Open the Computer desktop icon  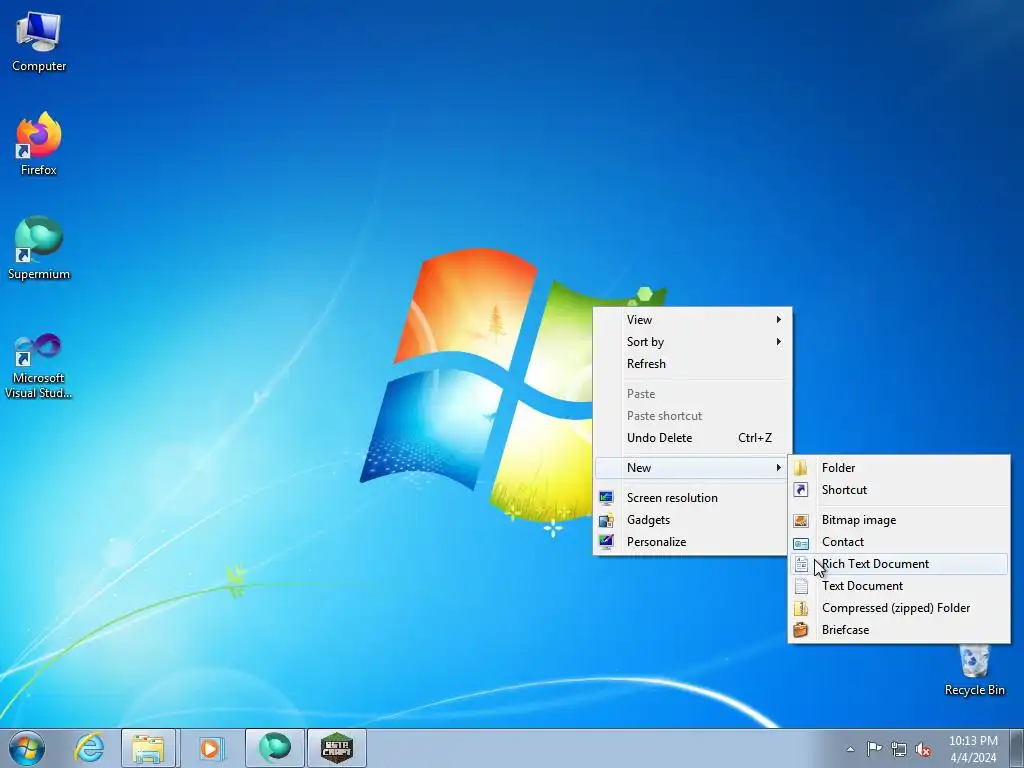coord(39,41)
